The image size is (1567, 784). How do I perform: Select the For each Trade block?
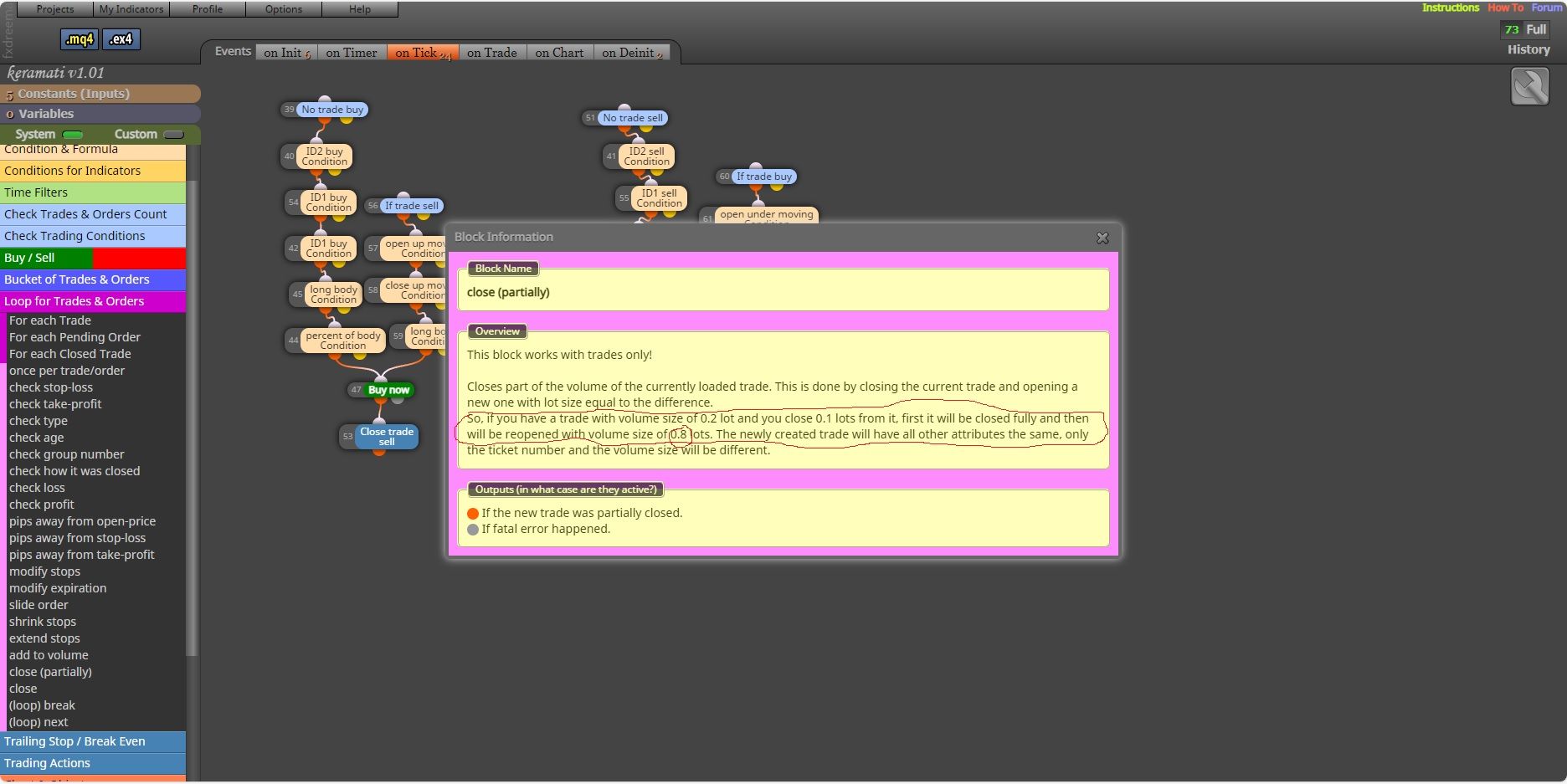coord(50,320)
